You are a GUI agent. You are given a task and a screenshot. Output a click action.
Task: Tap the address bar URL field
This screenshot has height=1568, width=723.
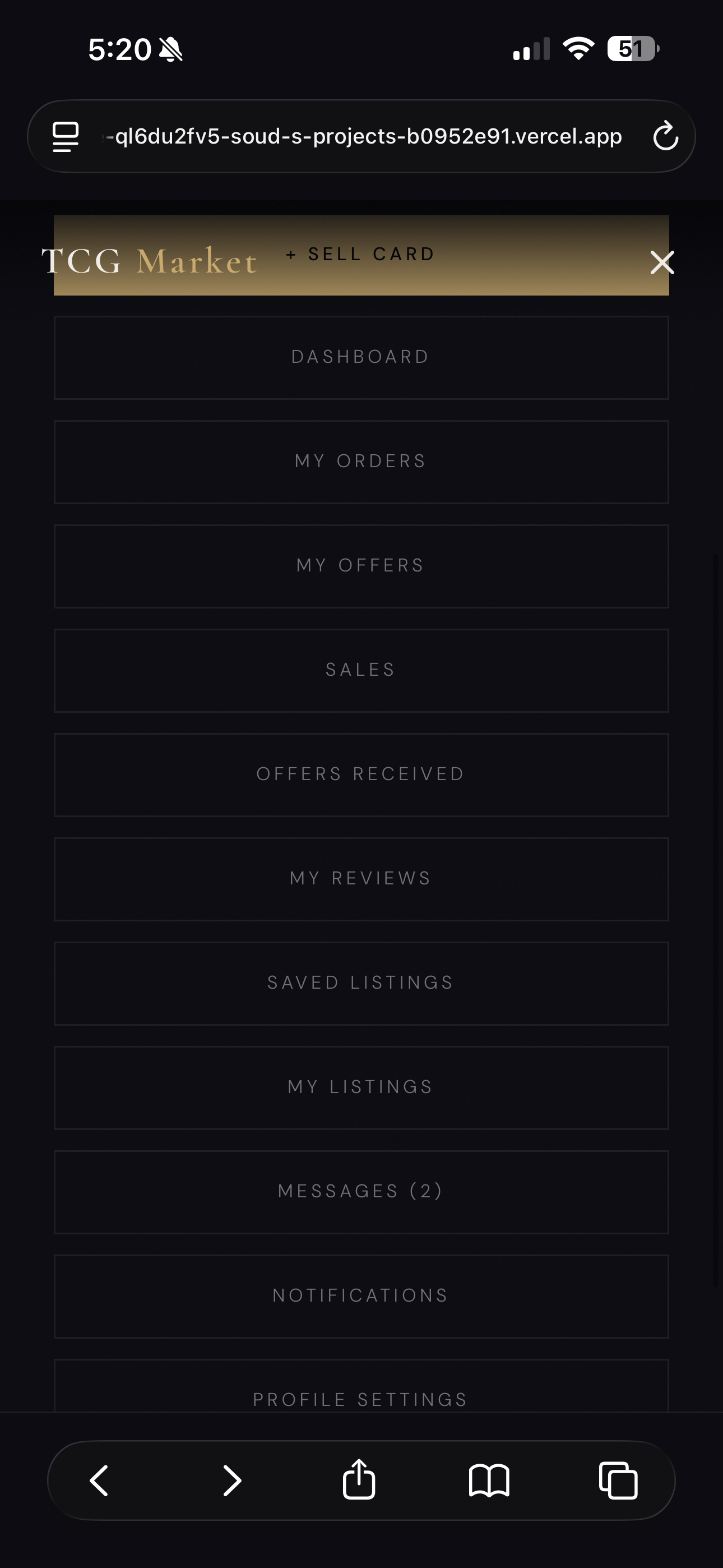click(x=365, y=136)
